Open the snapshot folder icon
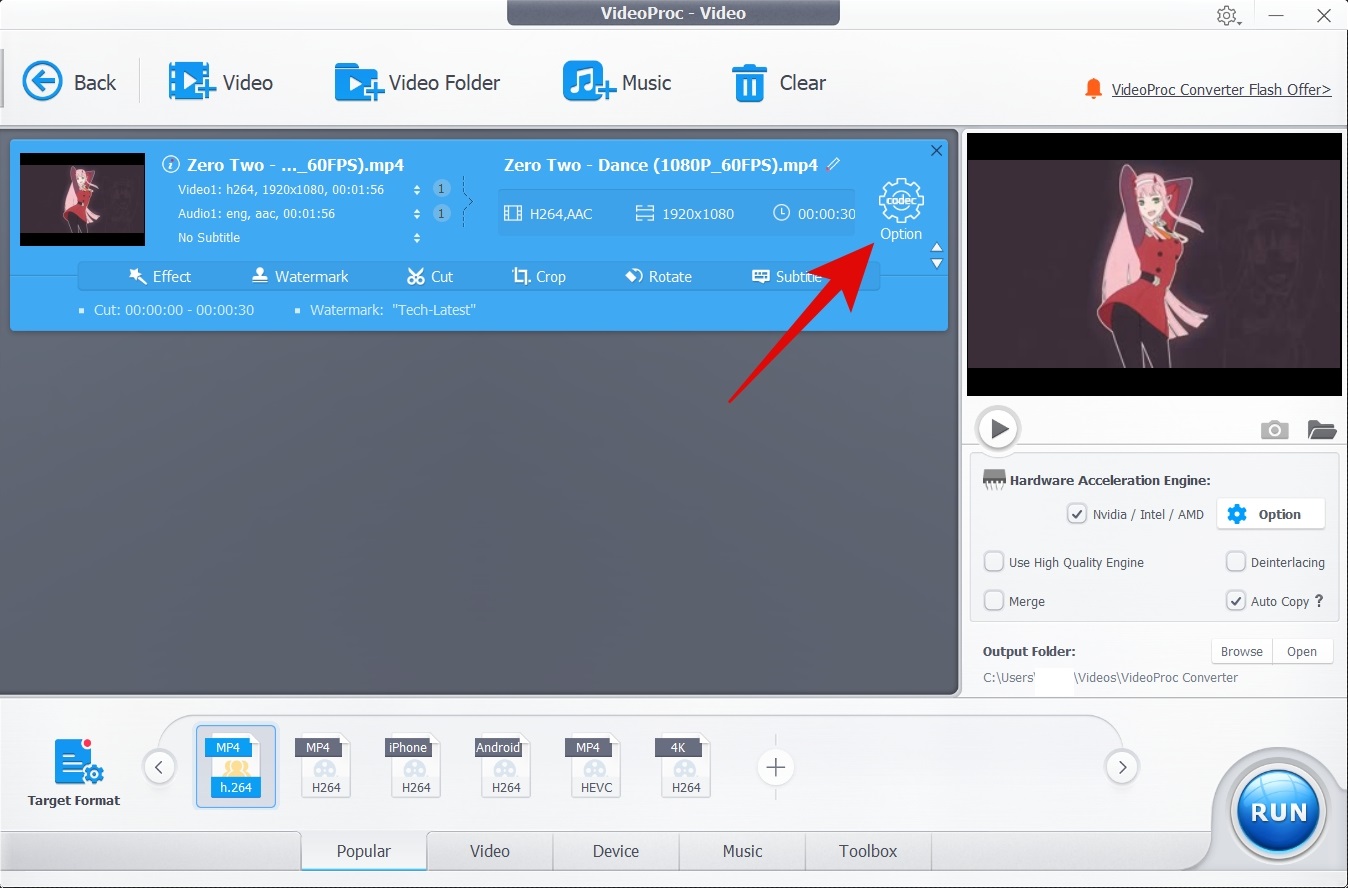Image resolution: width=1348 pixels, height=888 pixels. (x=1321, y=430)
